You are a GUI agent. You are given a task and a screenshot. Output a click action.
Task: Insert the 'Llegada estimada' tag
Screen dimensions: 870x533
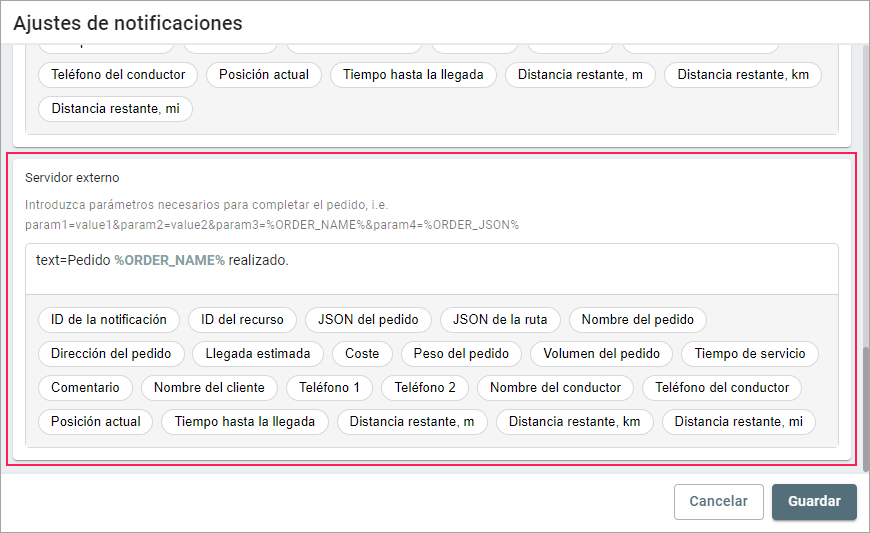click(258, 353)
